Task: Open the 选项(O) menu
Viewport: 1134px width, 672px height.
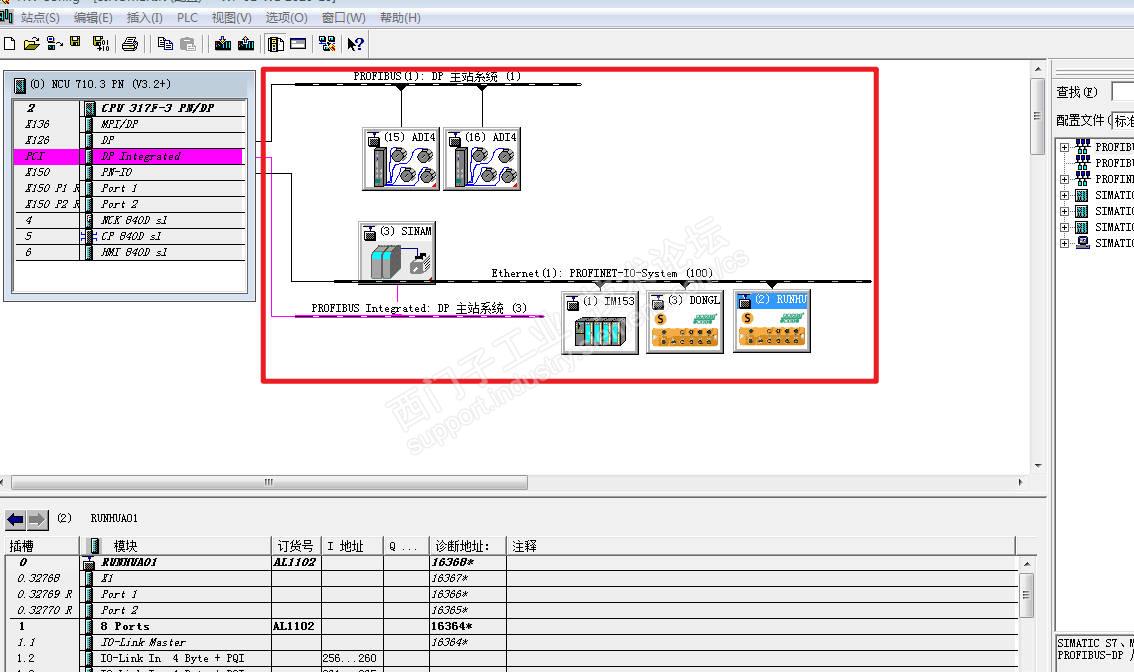Action: 286,17
